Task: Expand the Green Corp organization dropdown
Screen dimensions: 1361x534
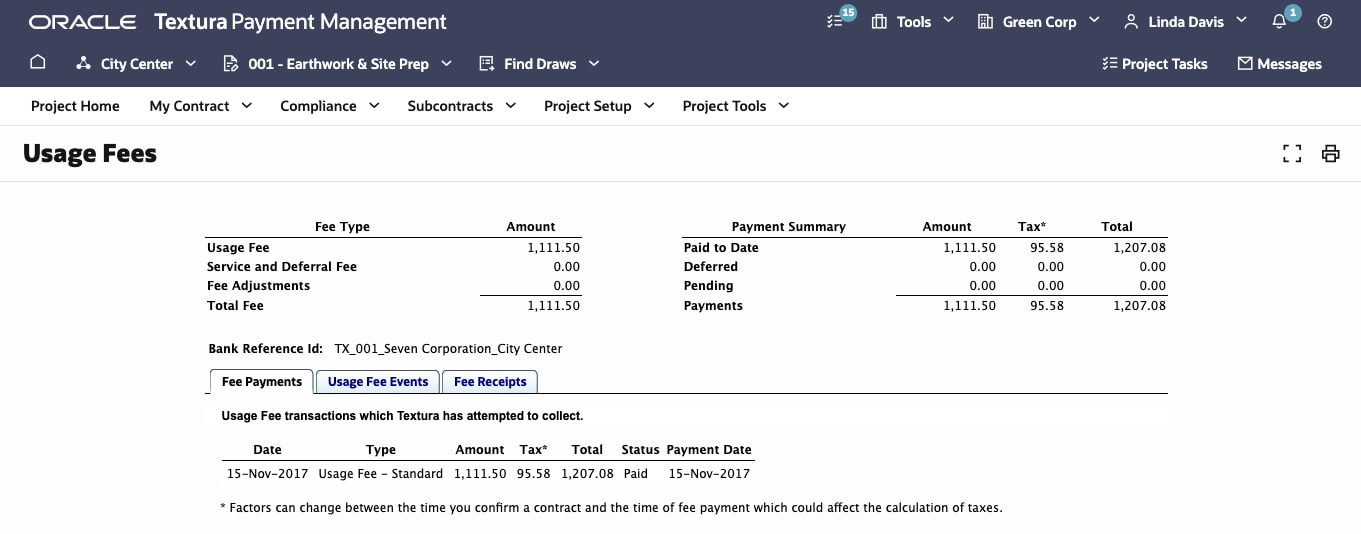Action: pos(1038,21)
